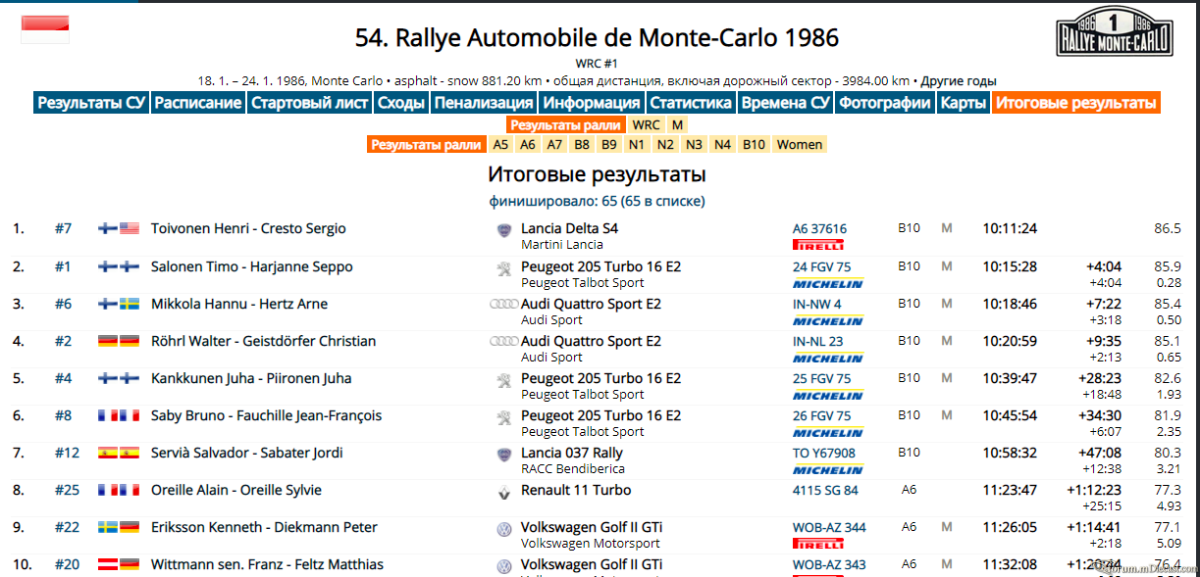Screen dimensions: 1200x577
Task: Open Saby Bruno - Fauchille Jean-François link
Action: pyautogui.click(x=266, y=416)
